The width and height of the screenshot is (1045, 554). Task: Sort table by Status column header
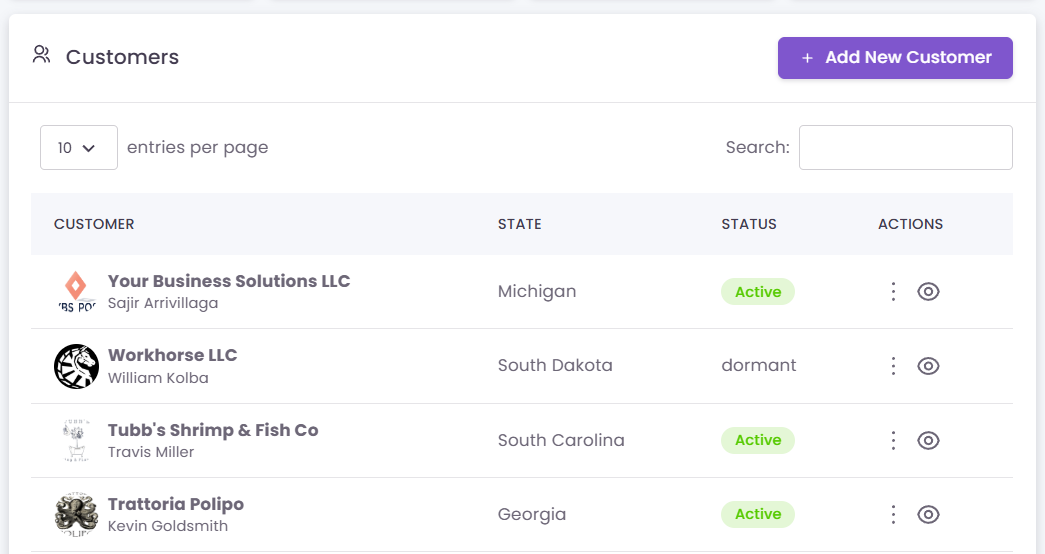pyautogui.click(x=748, y=224)
